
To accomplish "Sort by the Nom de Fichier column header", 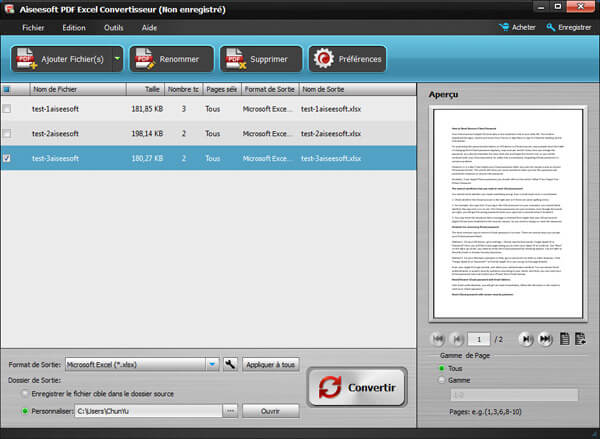I will 78,89.
